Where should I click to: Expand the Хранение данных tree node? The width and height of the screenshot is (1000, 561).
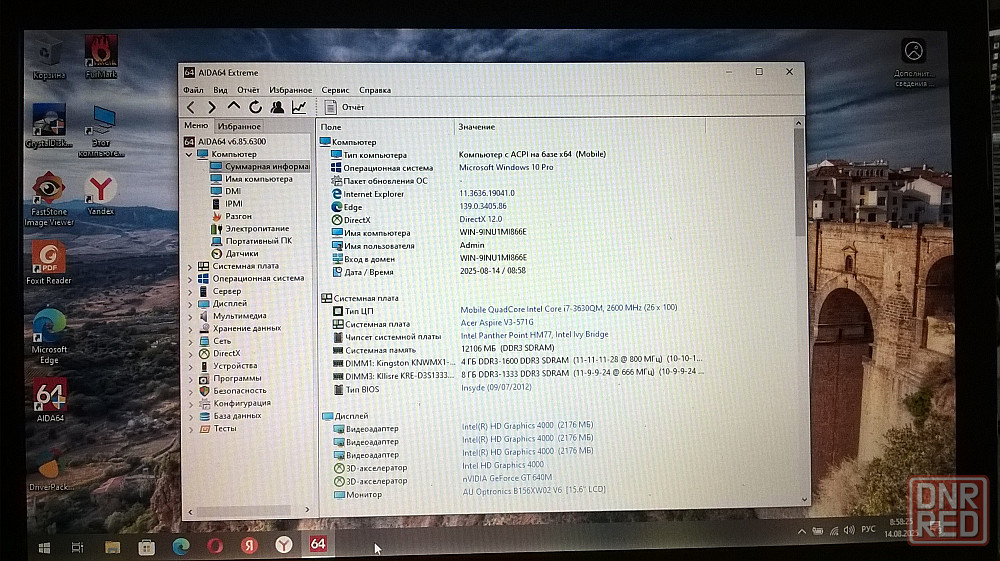pyautogui.click(x=190, y=329)
